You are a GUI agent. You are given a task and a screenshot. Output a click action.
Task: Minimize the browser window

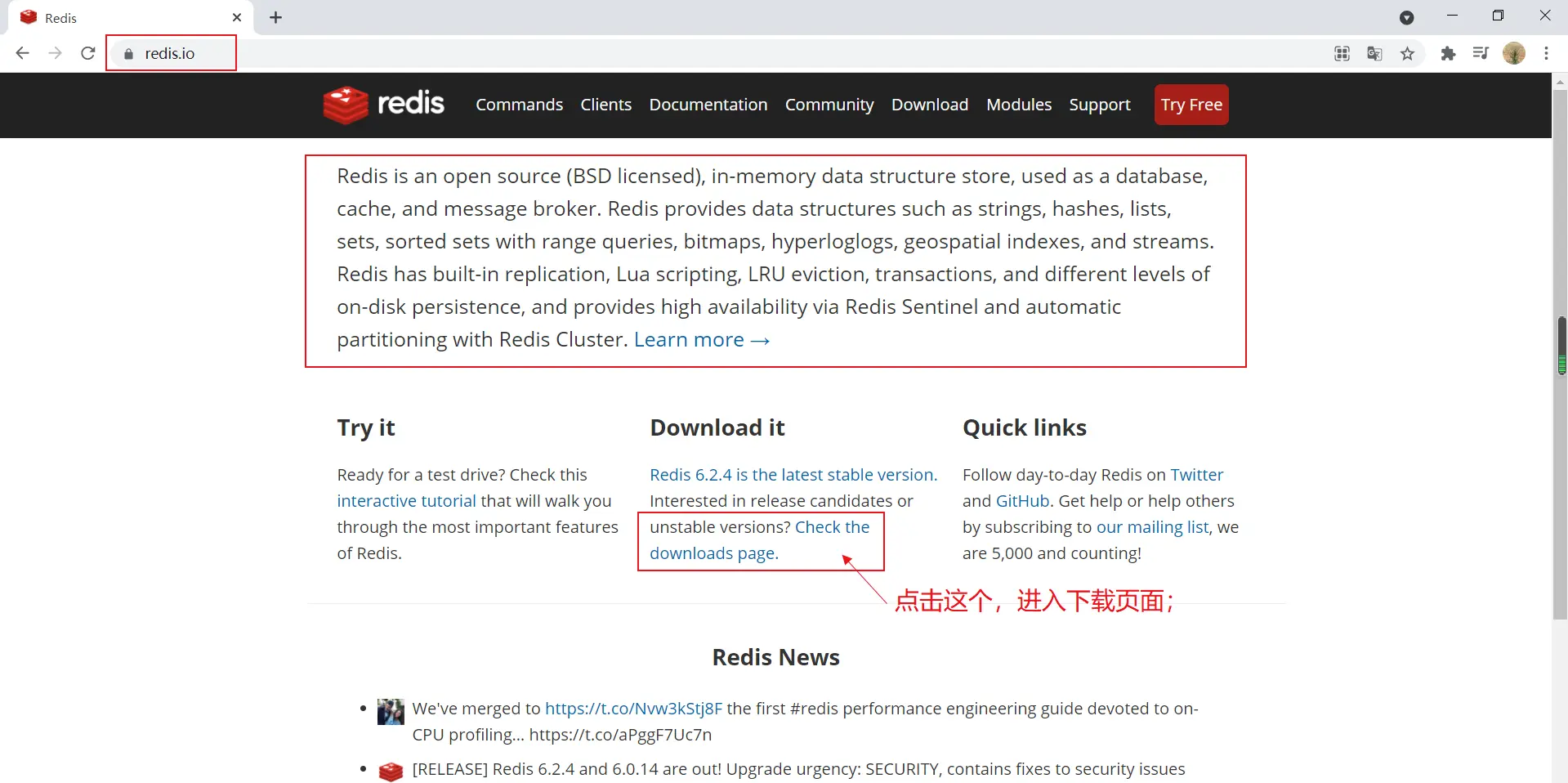click(x=1452, y=16)
